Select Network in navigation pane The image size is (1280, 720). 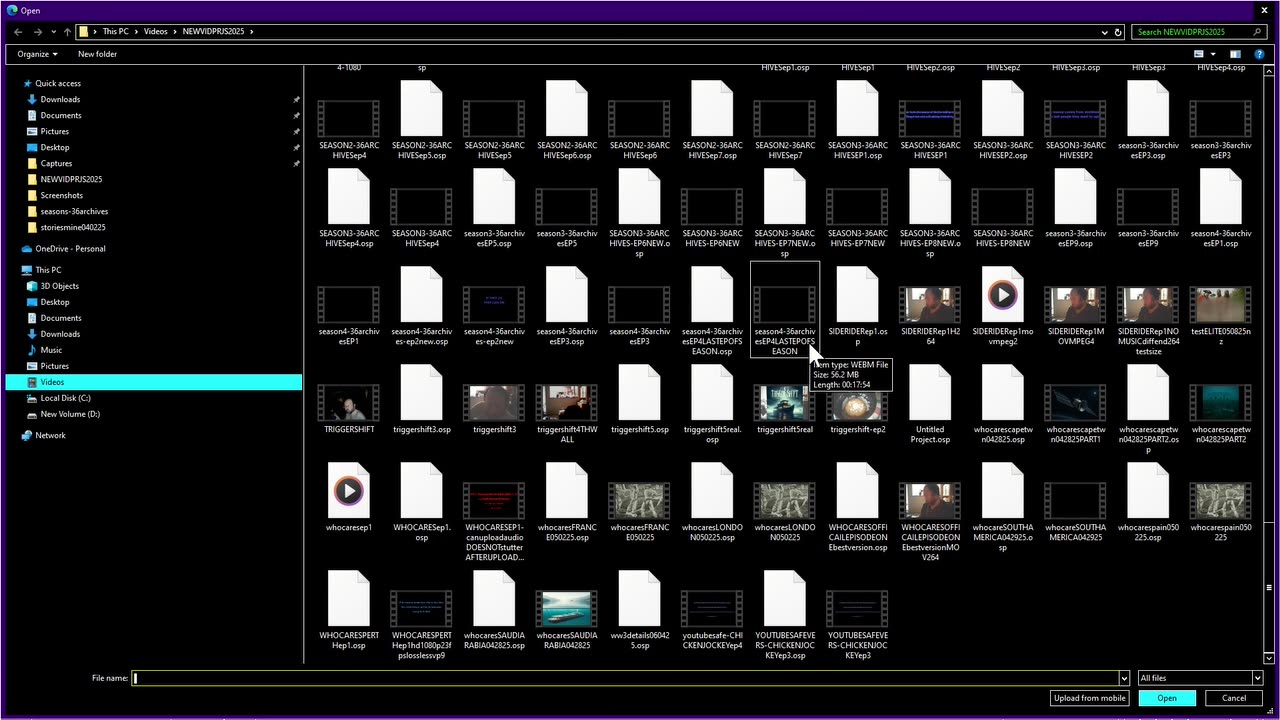coord(50,435)
